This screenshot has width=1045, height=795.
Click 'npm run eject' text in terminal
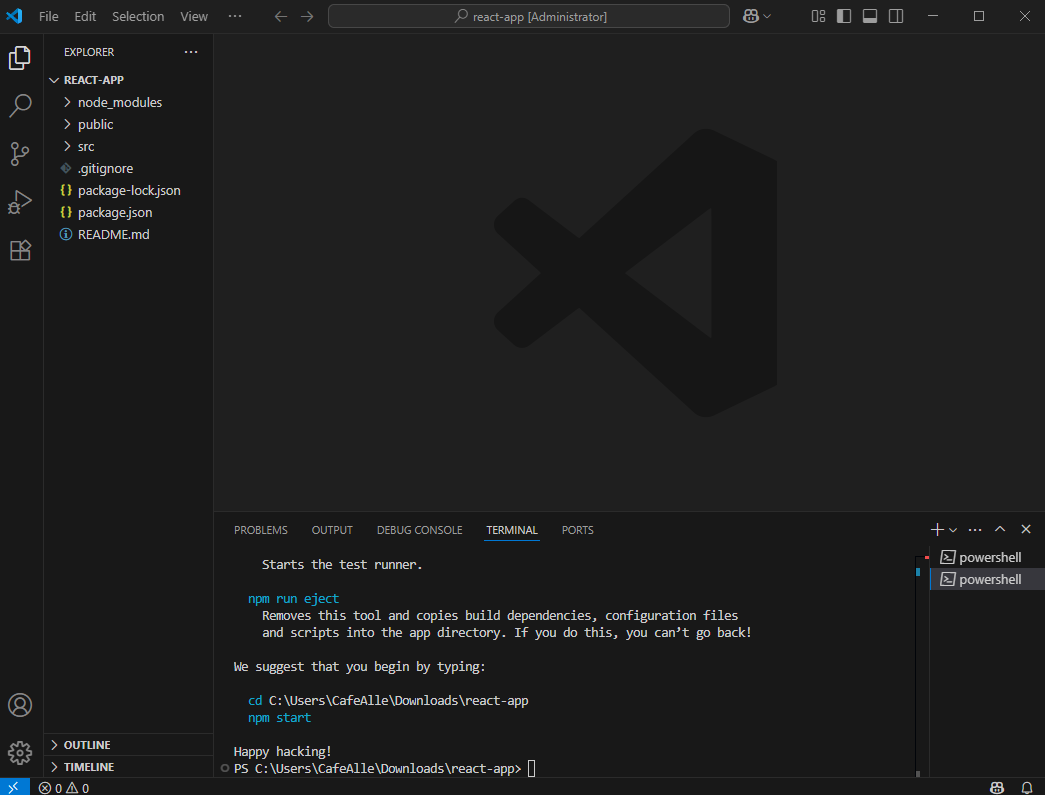(293, 598)
